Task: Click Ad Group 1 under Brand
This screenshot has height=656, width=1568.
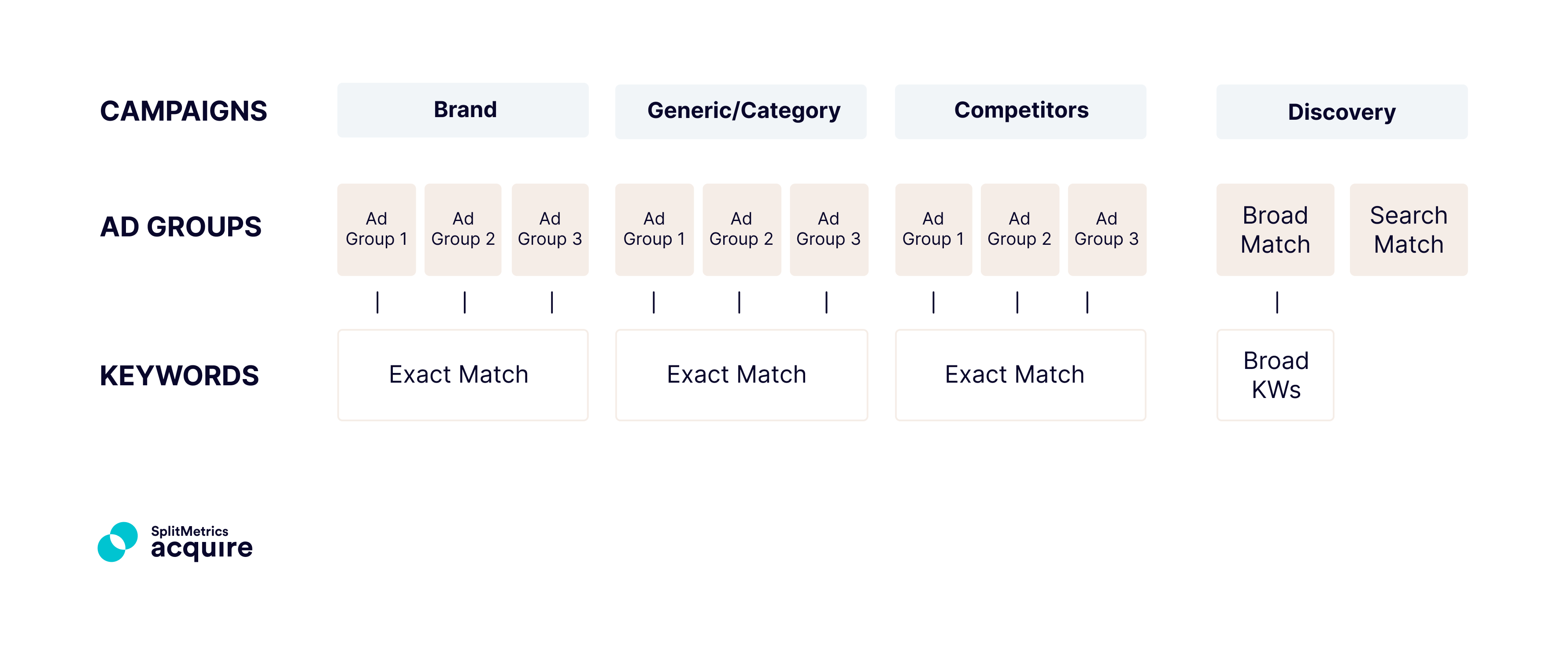Action: coord(376,229)
